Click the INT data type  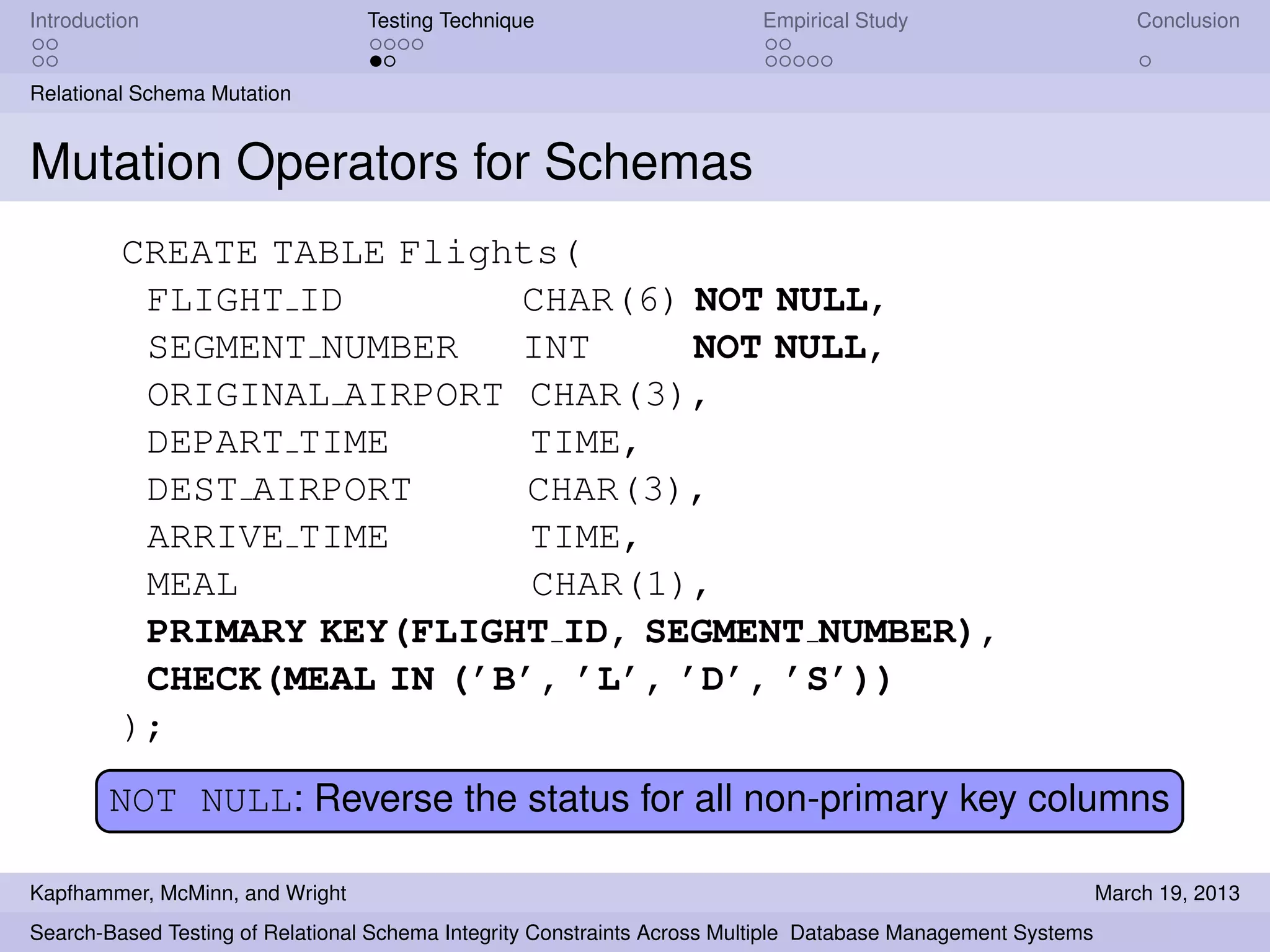coord(557,348)
